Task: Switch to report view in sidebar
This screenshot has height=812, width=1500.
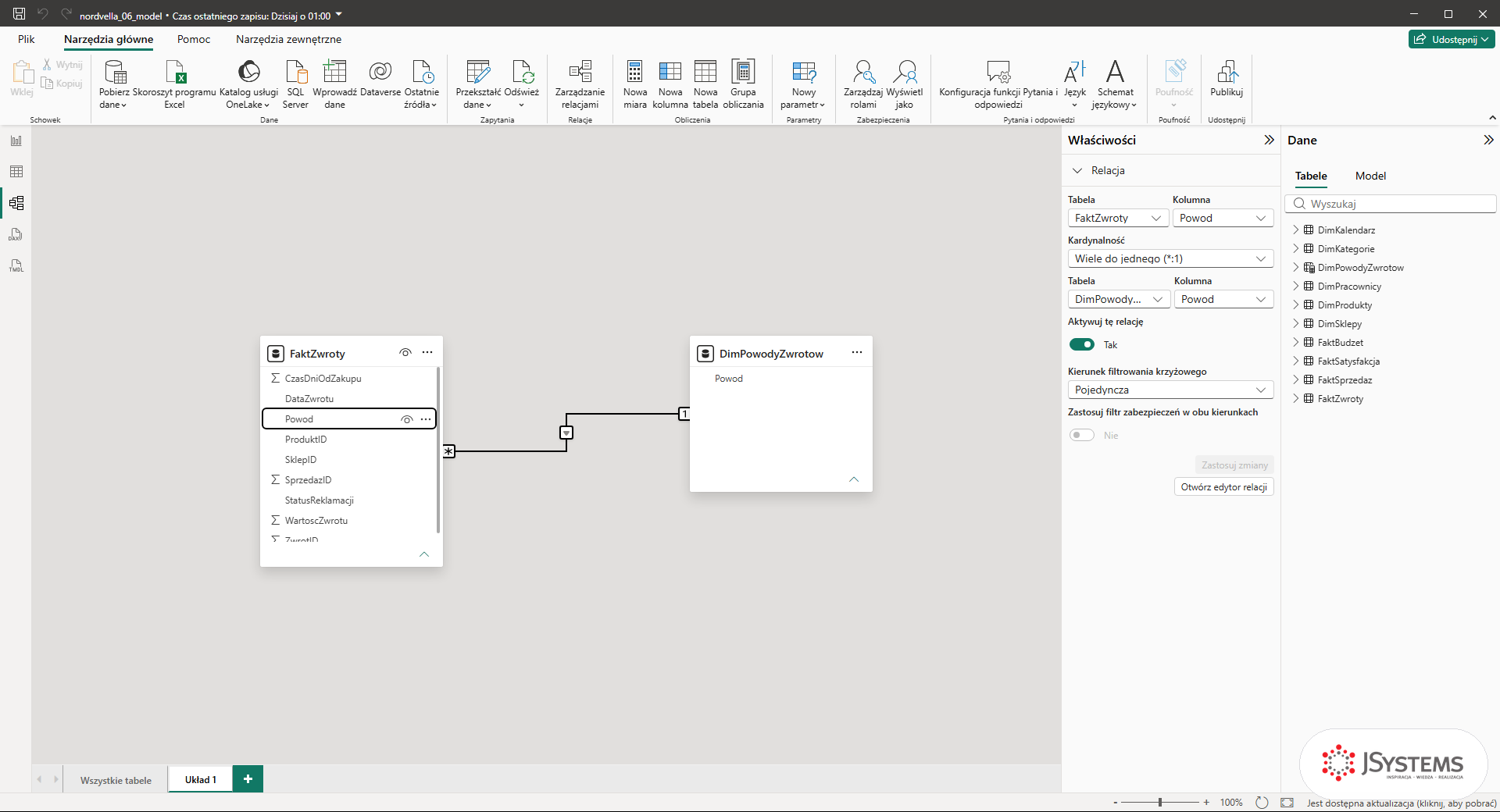Action: coord(16,141)
